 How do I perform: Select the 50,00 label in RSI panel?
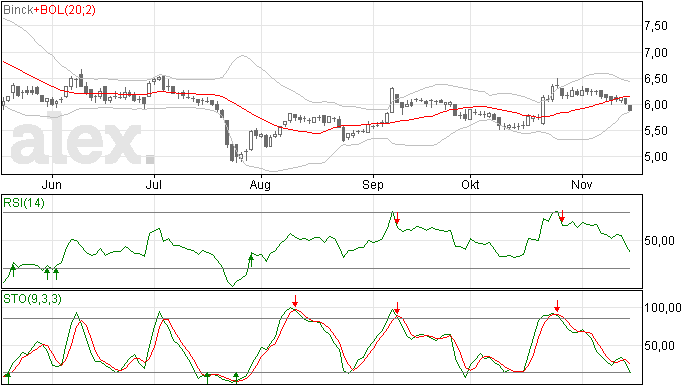[x=659, y=241]
